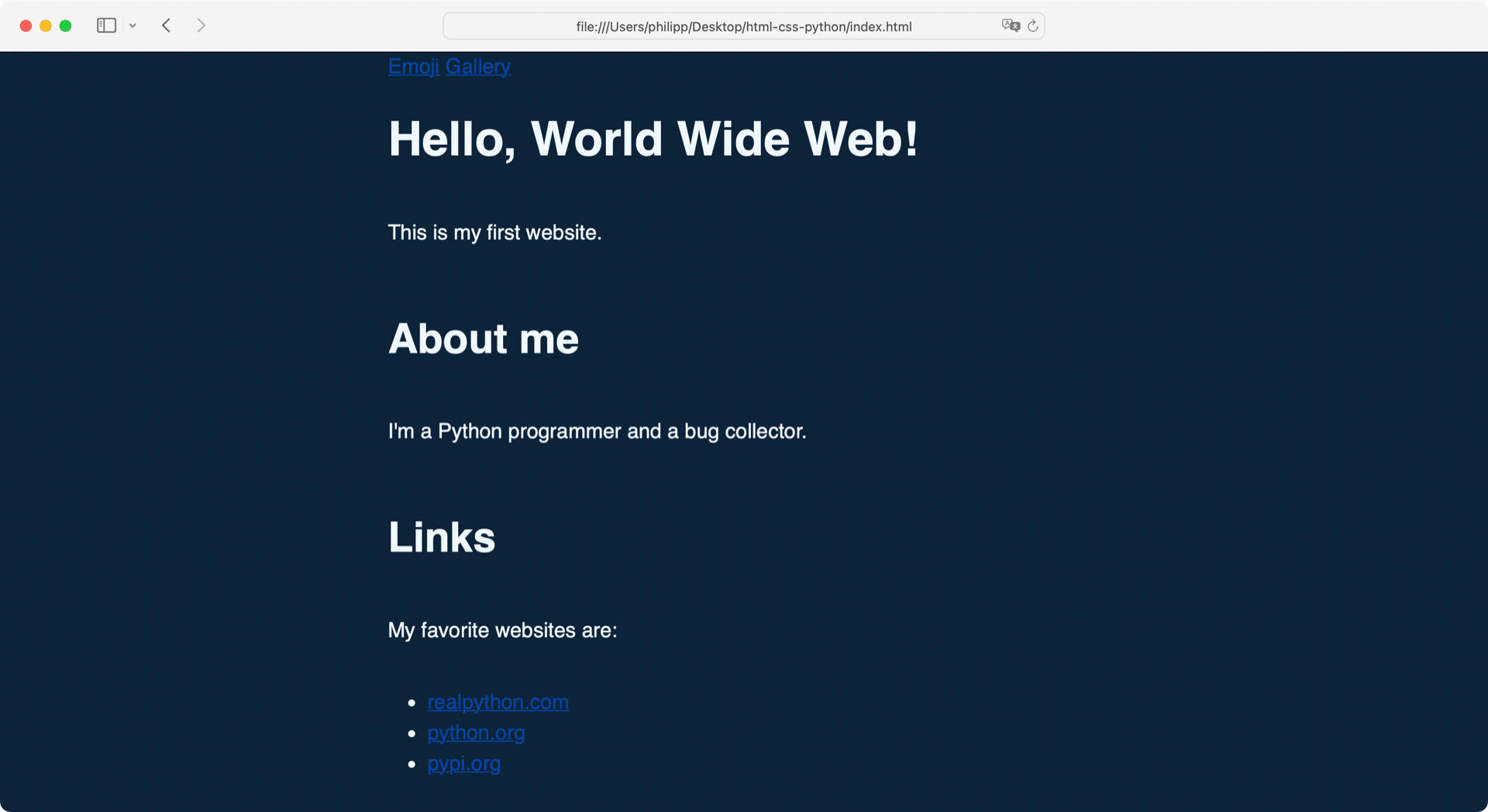The image size is (1488, 812).
Task: Enter full screen with the green button
Action: [x=66, y=25]
